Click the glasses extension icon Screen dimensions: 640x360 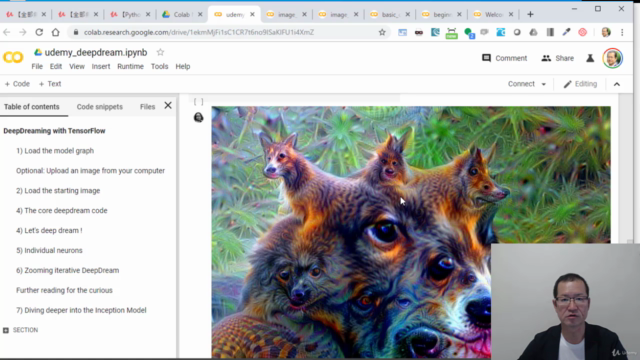419,32
